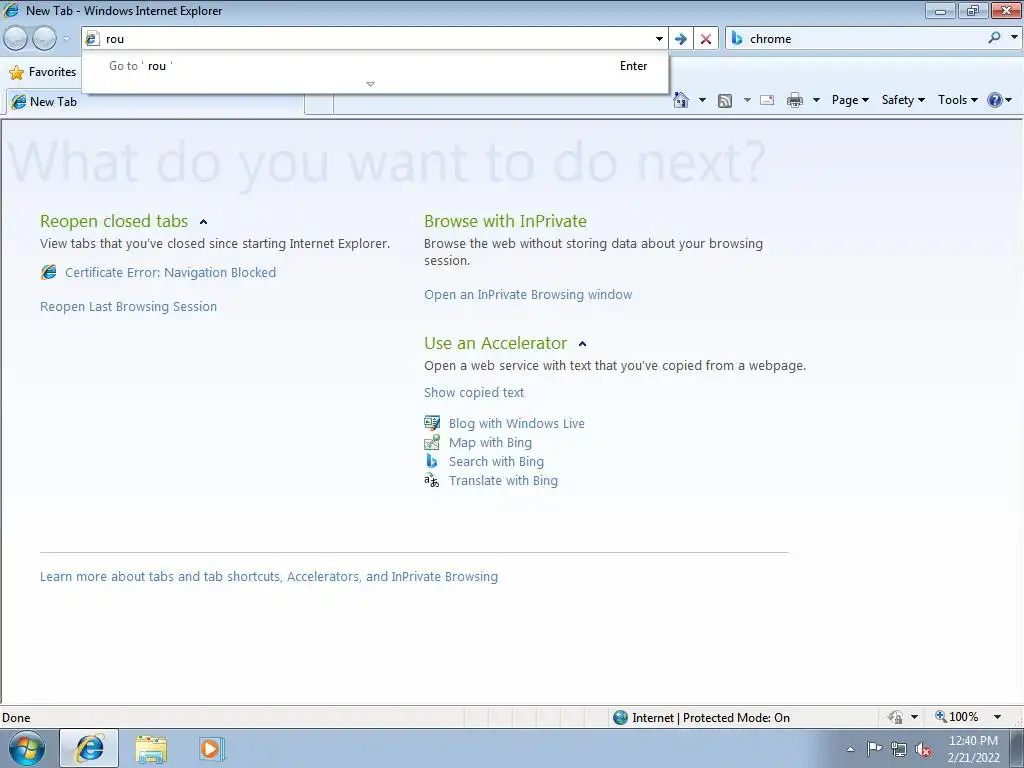Screen dimensions: 1024x768
Task: Collapse the Reopen closed tabs section
Action: (203, 222)
